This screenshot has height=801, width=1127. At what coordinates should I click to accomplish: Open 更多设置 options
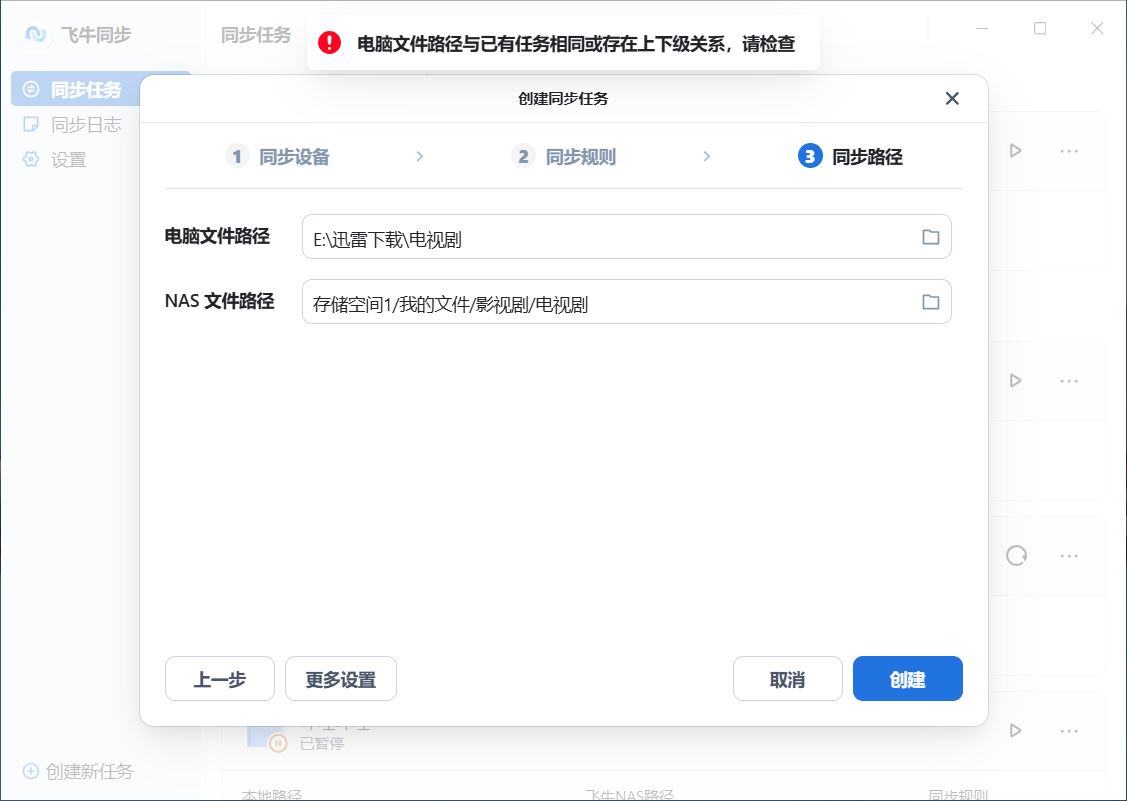pos(341,678)
